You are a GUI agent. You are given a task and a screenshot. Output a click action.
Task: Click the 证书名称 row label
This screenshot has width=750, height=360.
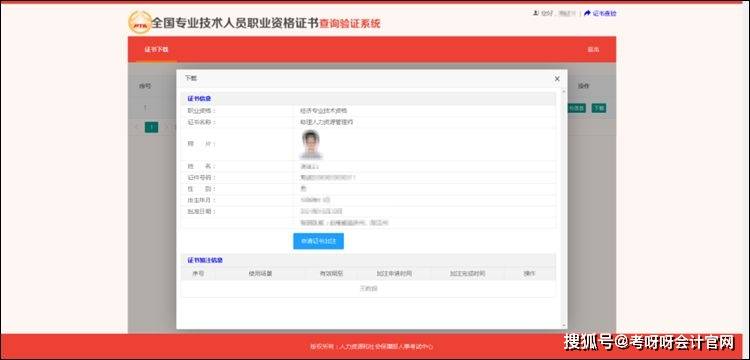201,122
